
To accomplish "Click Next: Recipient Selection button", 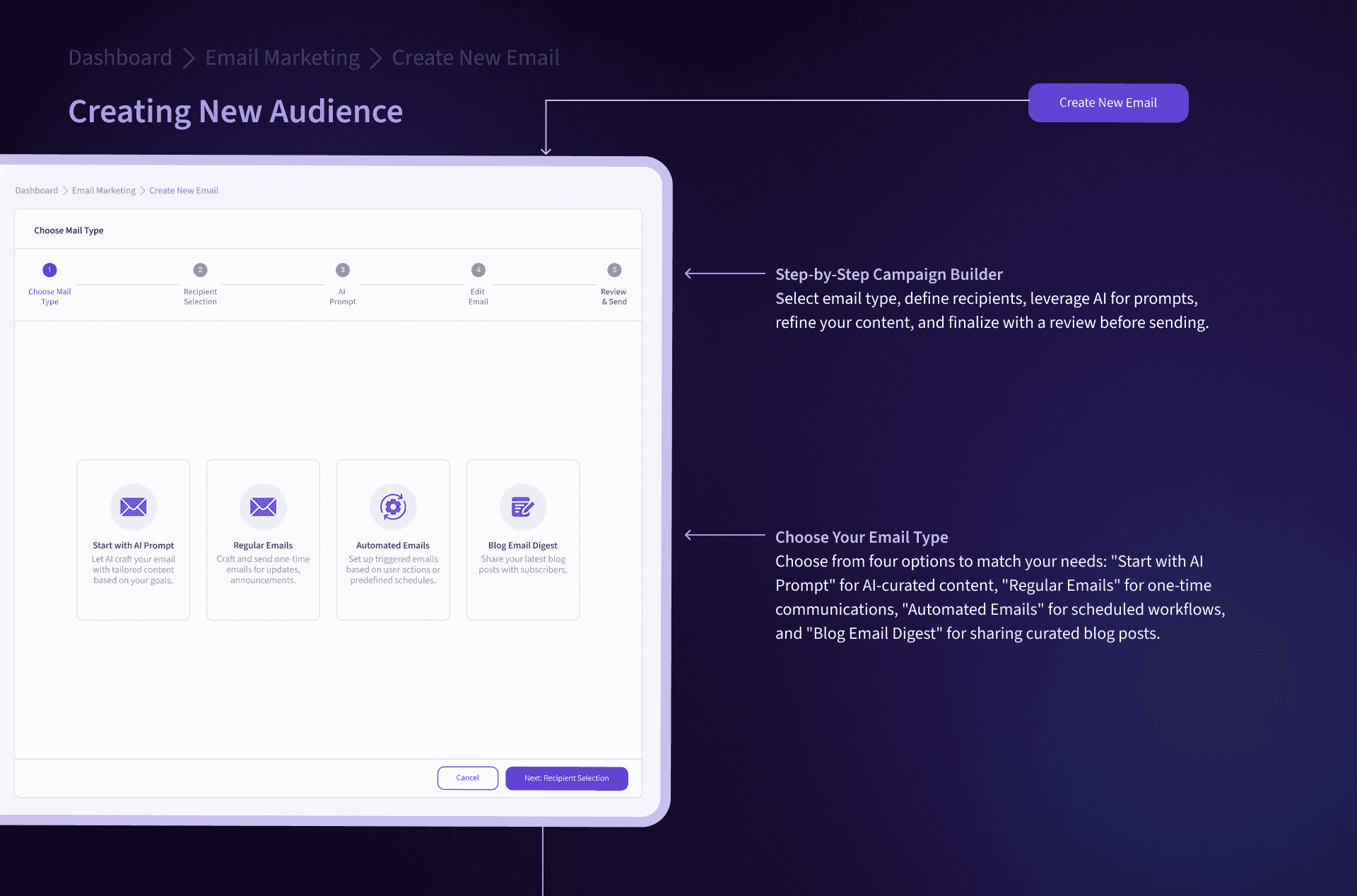I will [566, 778].
